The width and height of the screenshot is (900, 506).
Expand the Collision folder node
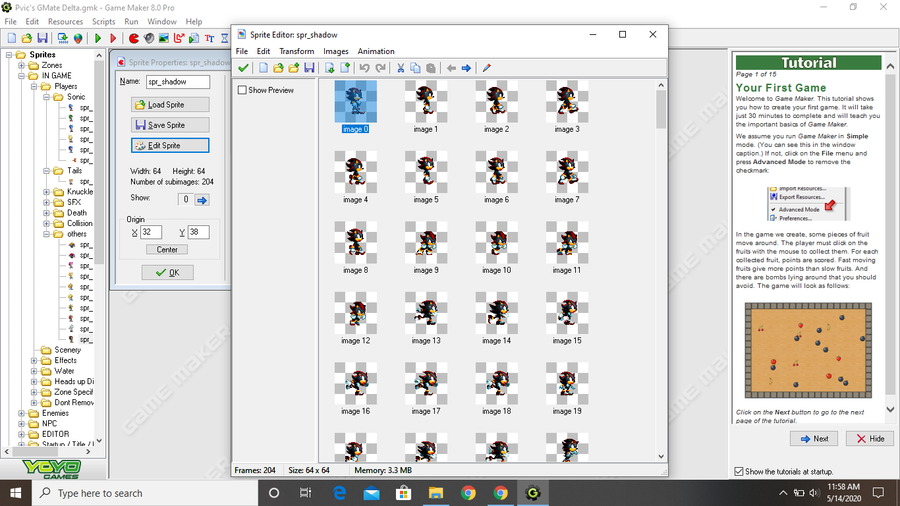pyautogui.click(x=46, y=223)
